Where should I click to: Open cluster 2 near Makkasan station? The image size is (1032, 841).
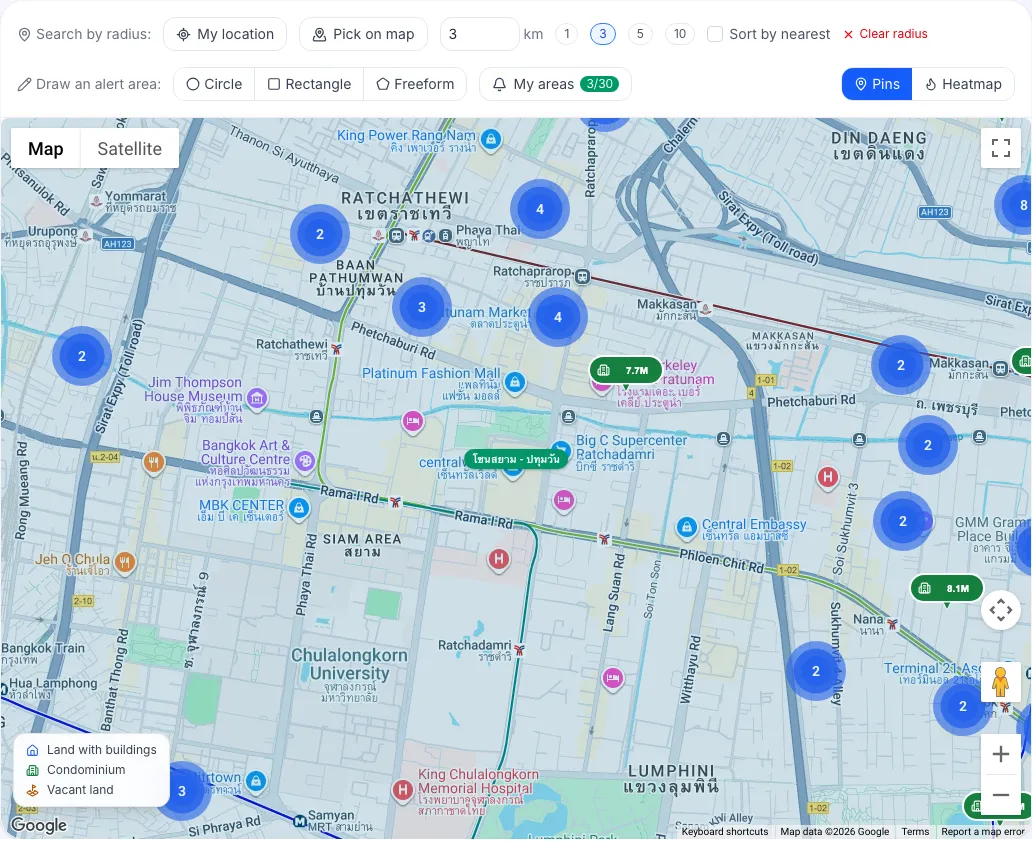901,365
